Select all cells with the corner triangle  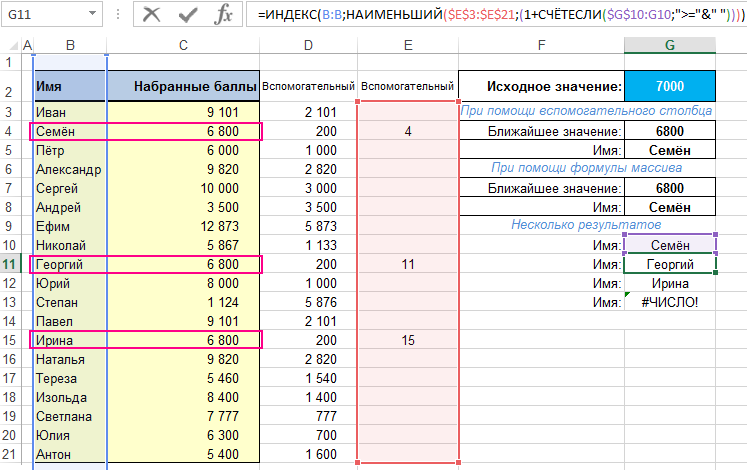click(13, 46)
